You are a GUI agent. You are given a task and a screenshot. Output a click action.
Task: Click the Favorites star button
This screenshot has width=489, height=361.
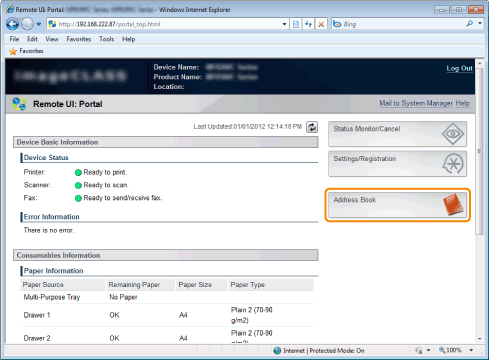[x=27, y=51]
